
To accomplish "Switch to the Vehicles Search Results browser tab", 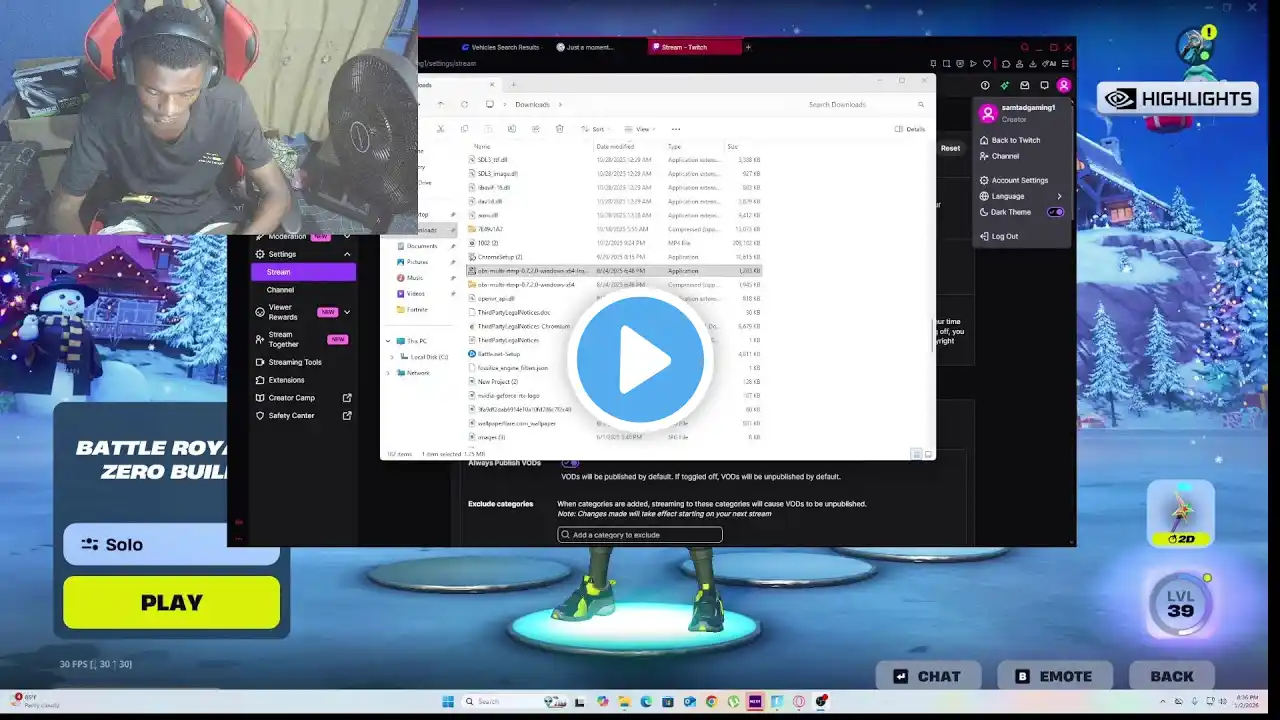I will (x=500, y=47).
